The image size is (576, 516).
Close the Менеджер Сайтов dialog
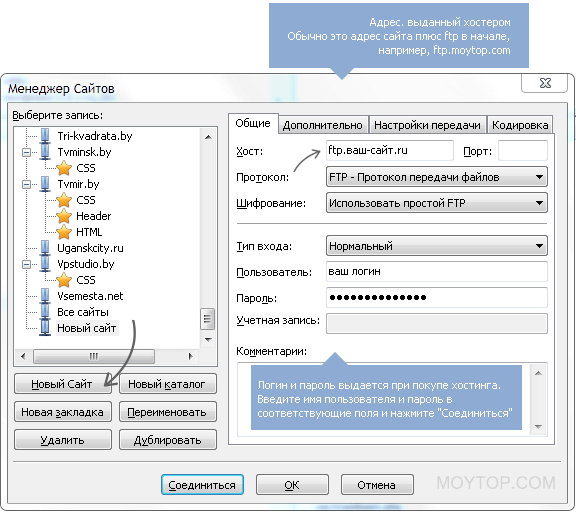545,83
